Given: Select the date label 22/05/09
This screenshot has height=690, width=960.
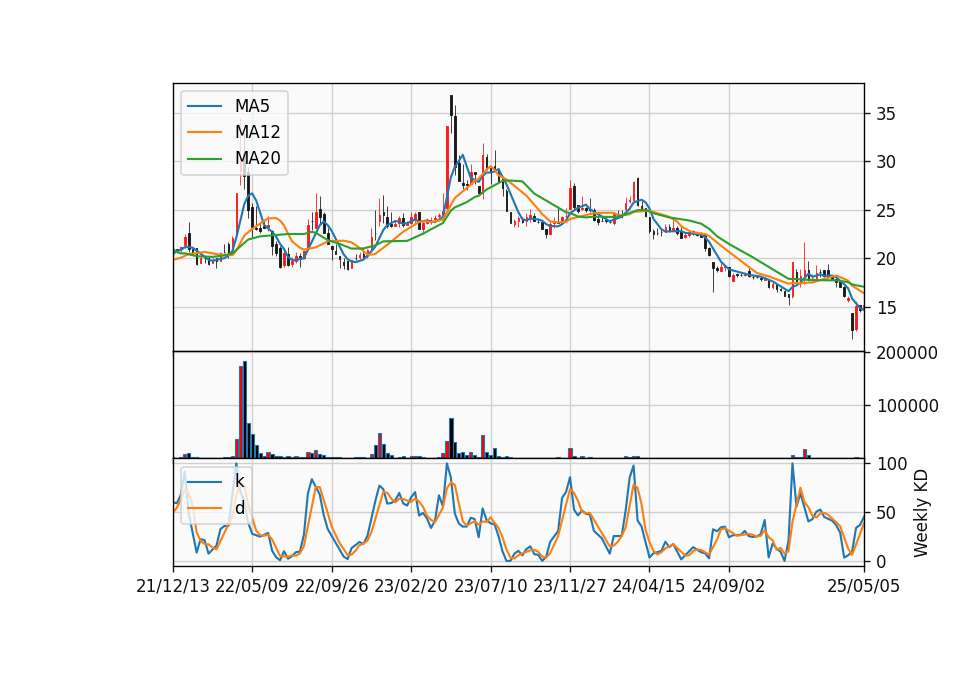Looking at the screenshot, I should coord(252,587).
